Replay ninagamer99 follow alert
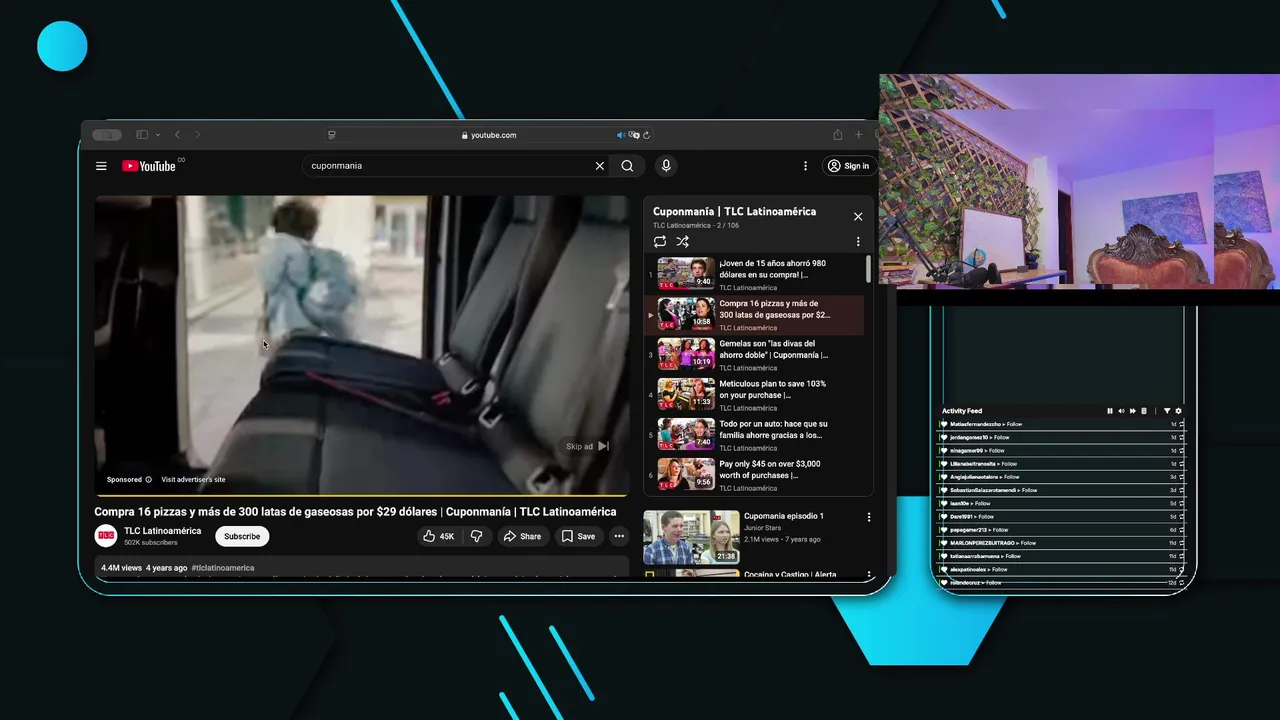1280x720 pixels. pyautogui.click(x=1182, y=451)
